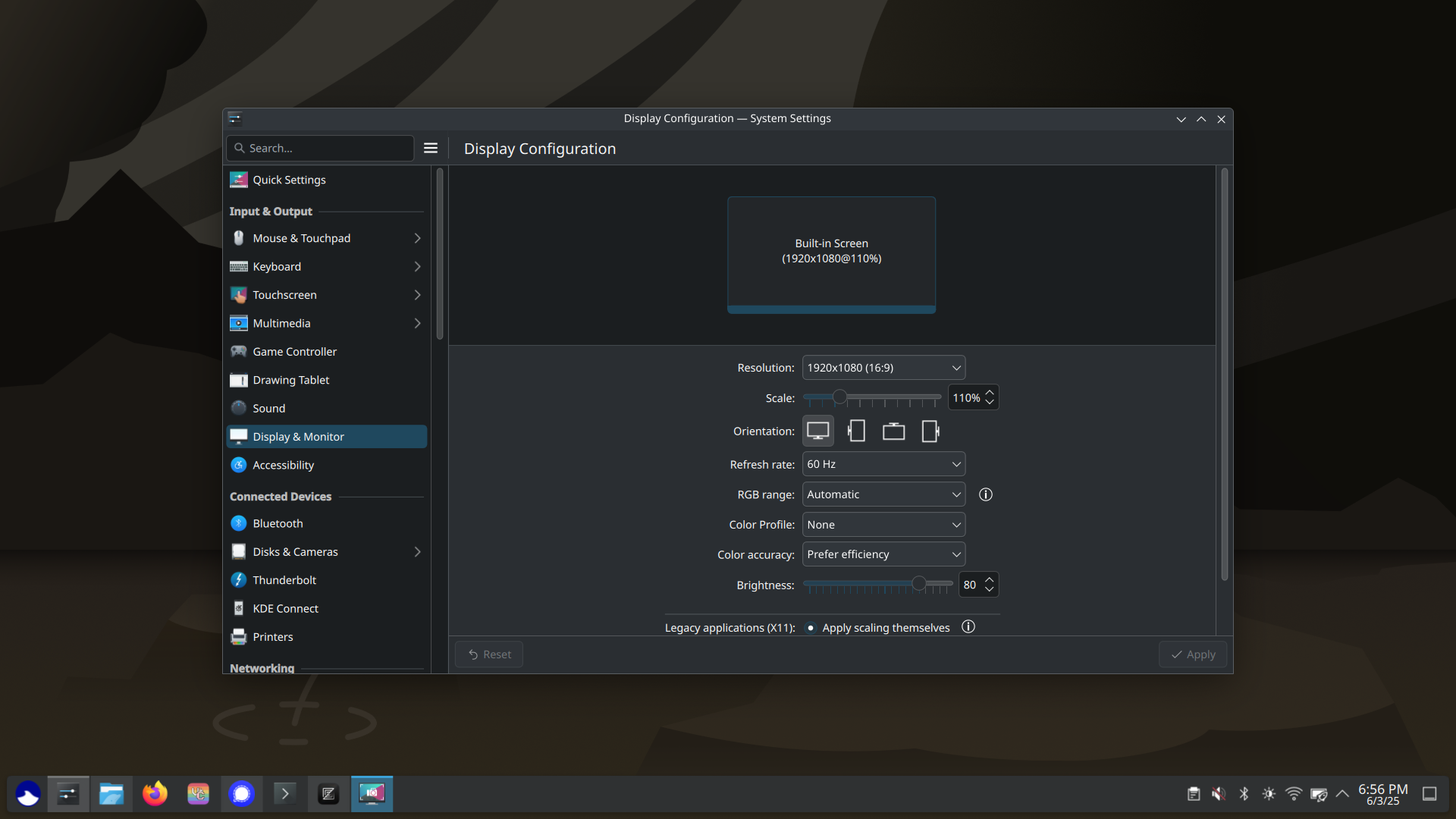Open the Resolution dropdown

883,368
